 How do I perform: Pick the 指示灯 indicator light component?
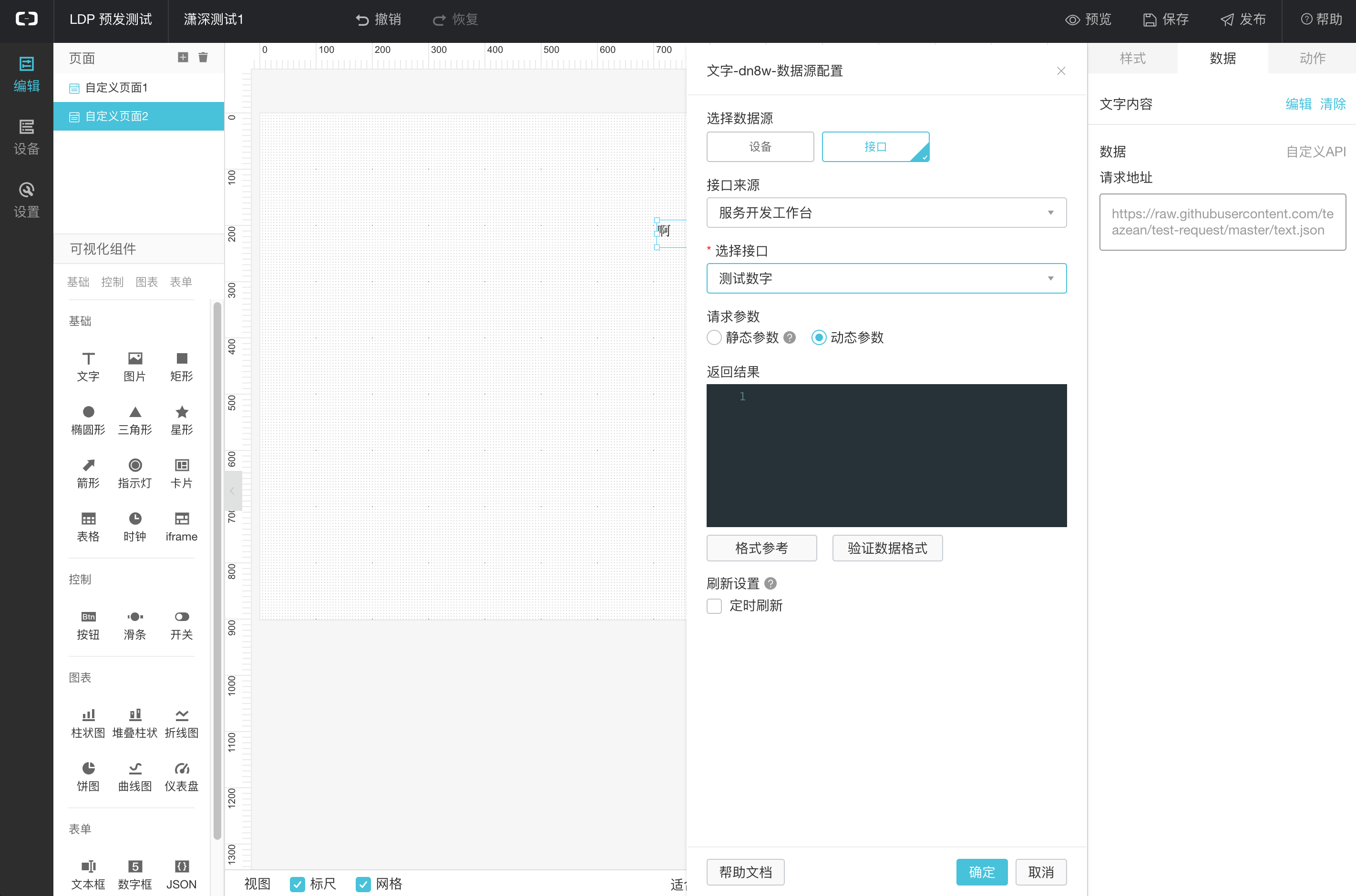(135, 473)
